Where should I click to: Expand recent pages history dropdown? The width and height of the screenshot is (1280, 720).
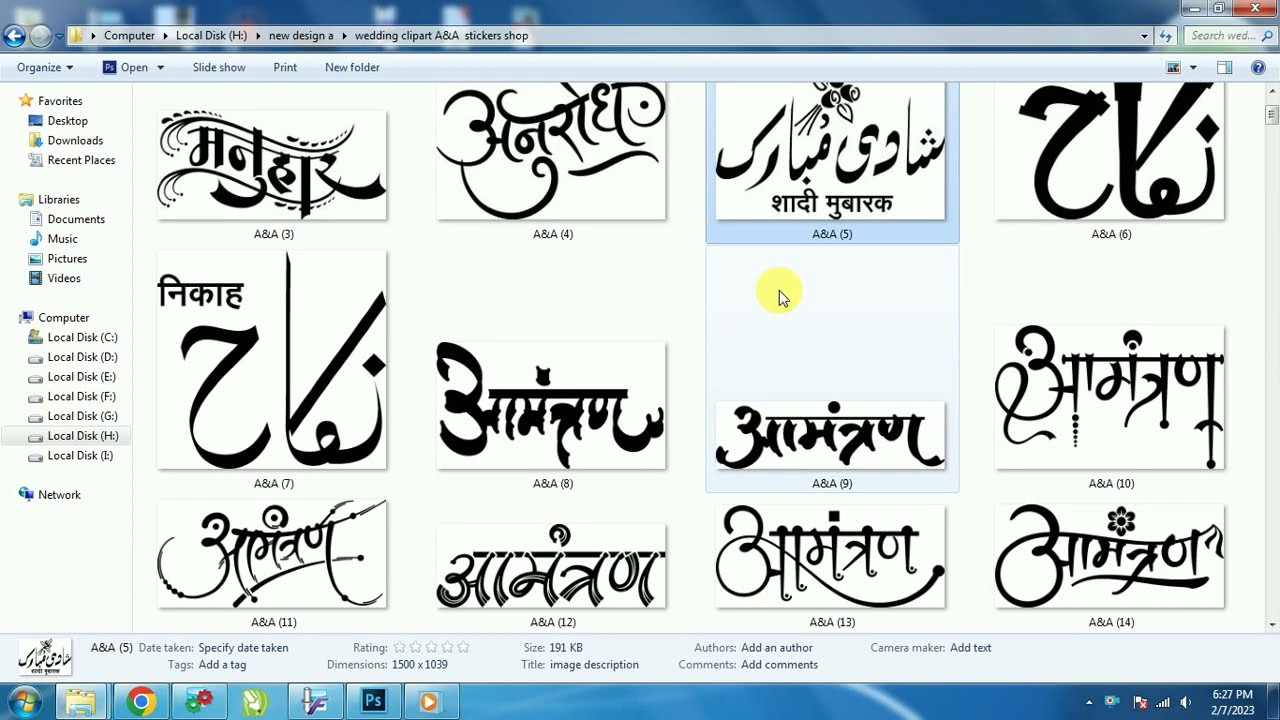59,37
